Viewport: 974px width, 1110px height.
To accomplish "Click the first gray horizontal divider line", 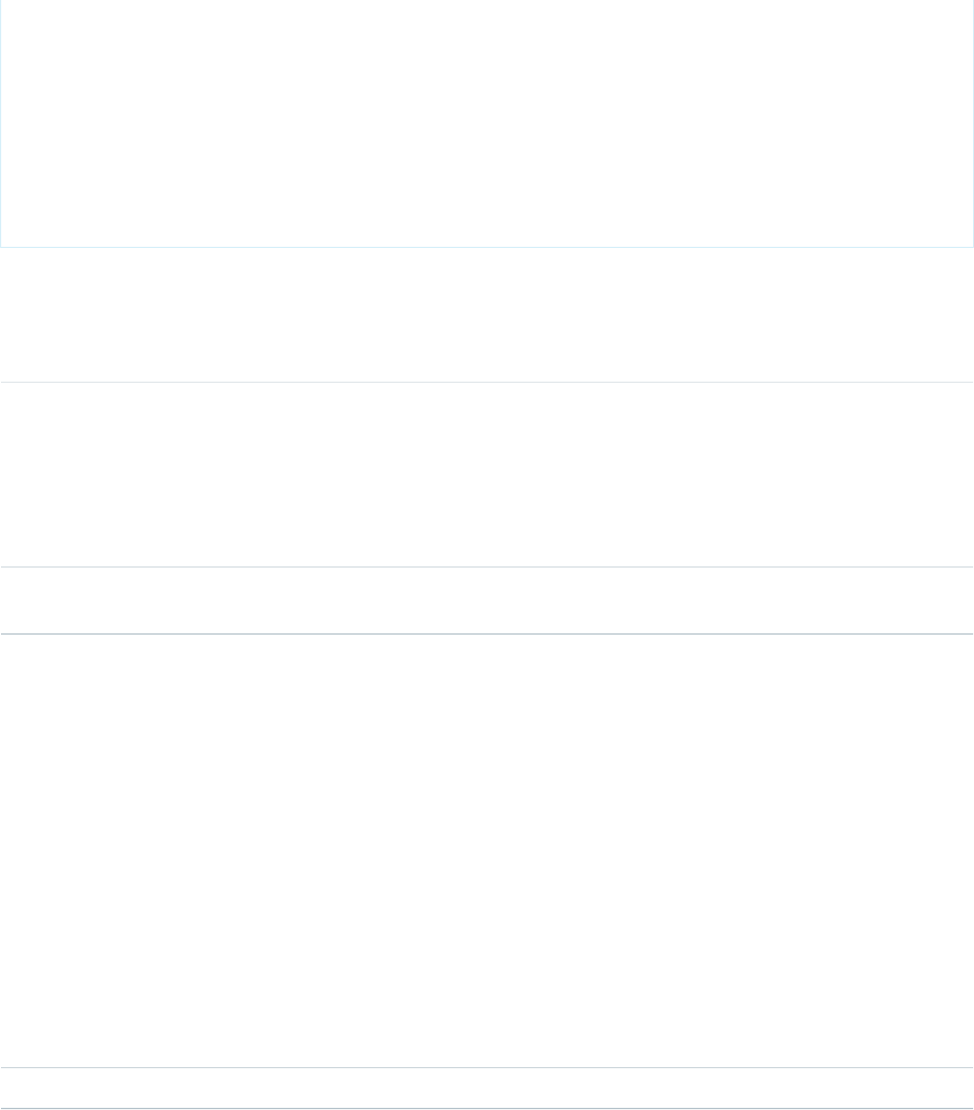I will pos(487,382).
